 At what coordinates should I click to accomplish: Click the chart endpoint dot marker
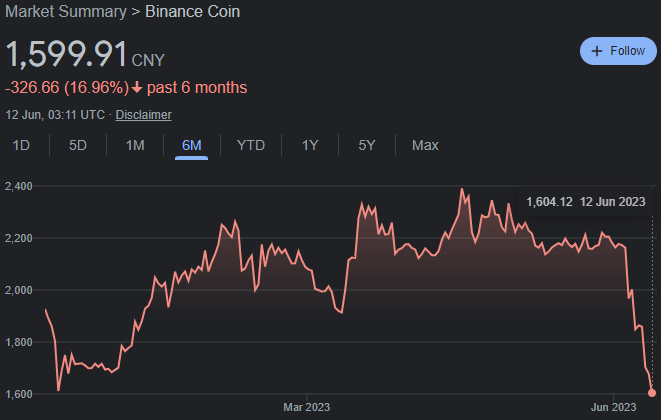pyautogui.click(x=652, y=393)
